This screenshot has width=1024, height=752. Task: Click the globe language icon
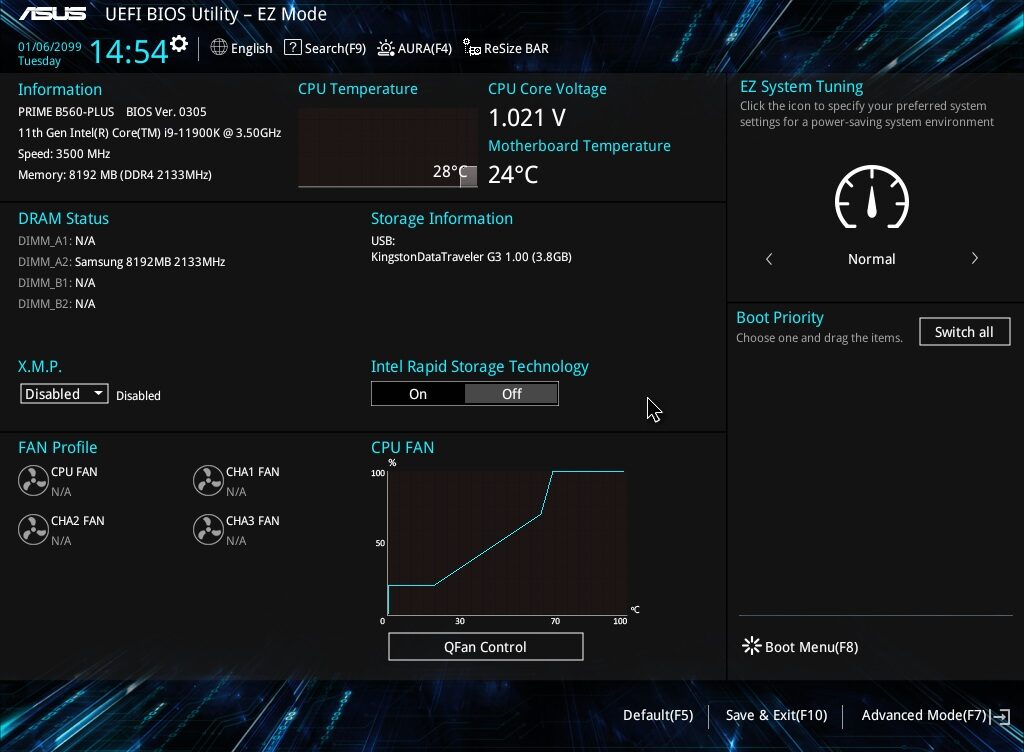click(219, 47)
